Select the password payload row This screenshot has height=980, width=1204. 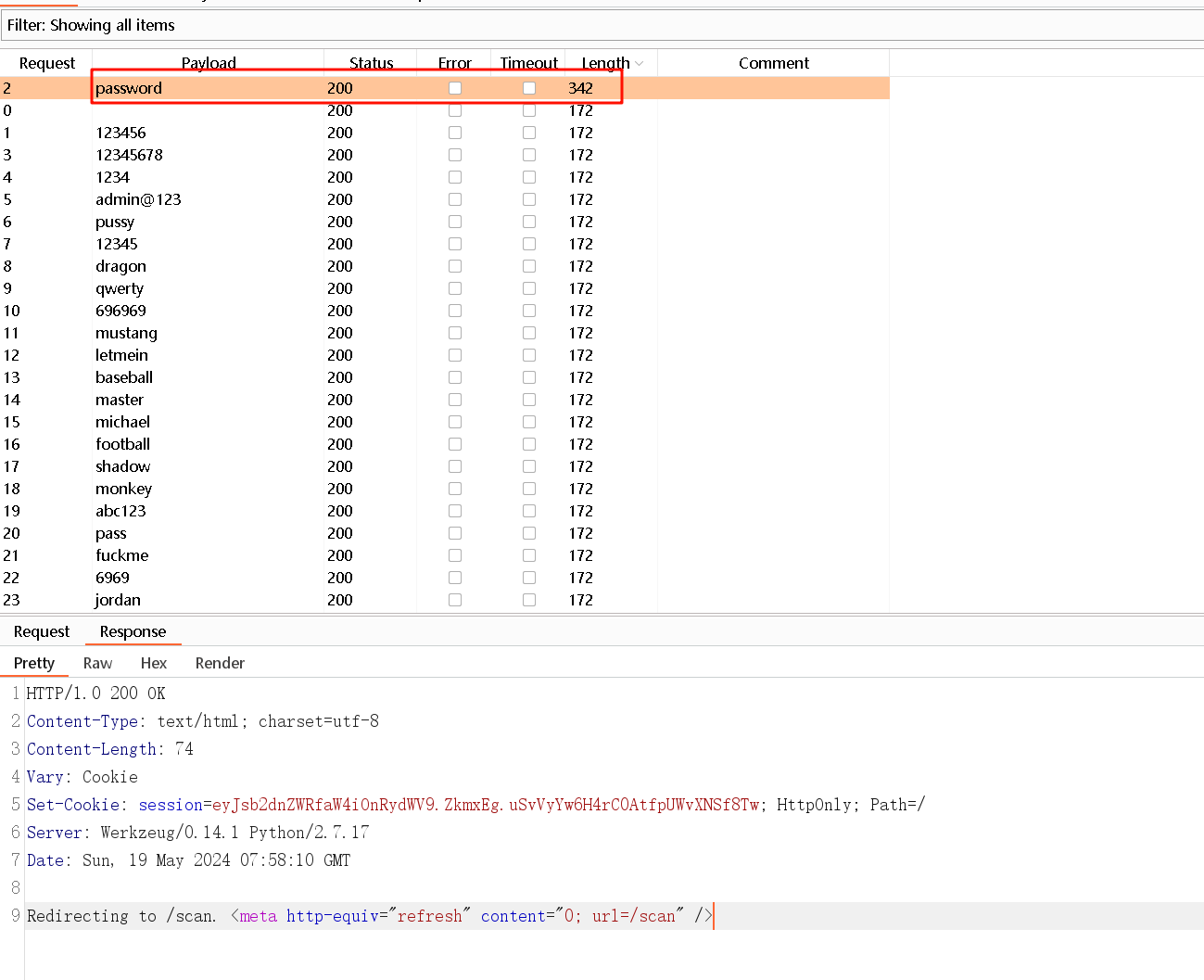click(445, 88)
